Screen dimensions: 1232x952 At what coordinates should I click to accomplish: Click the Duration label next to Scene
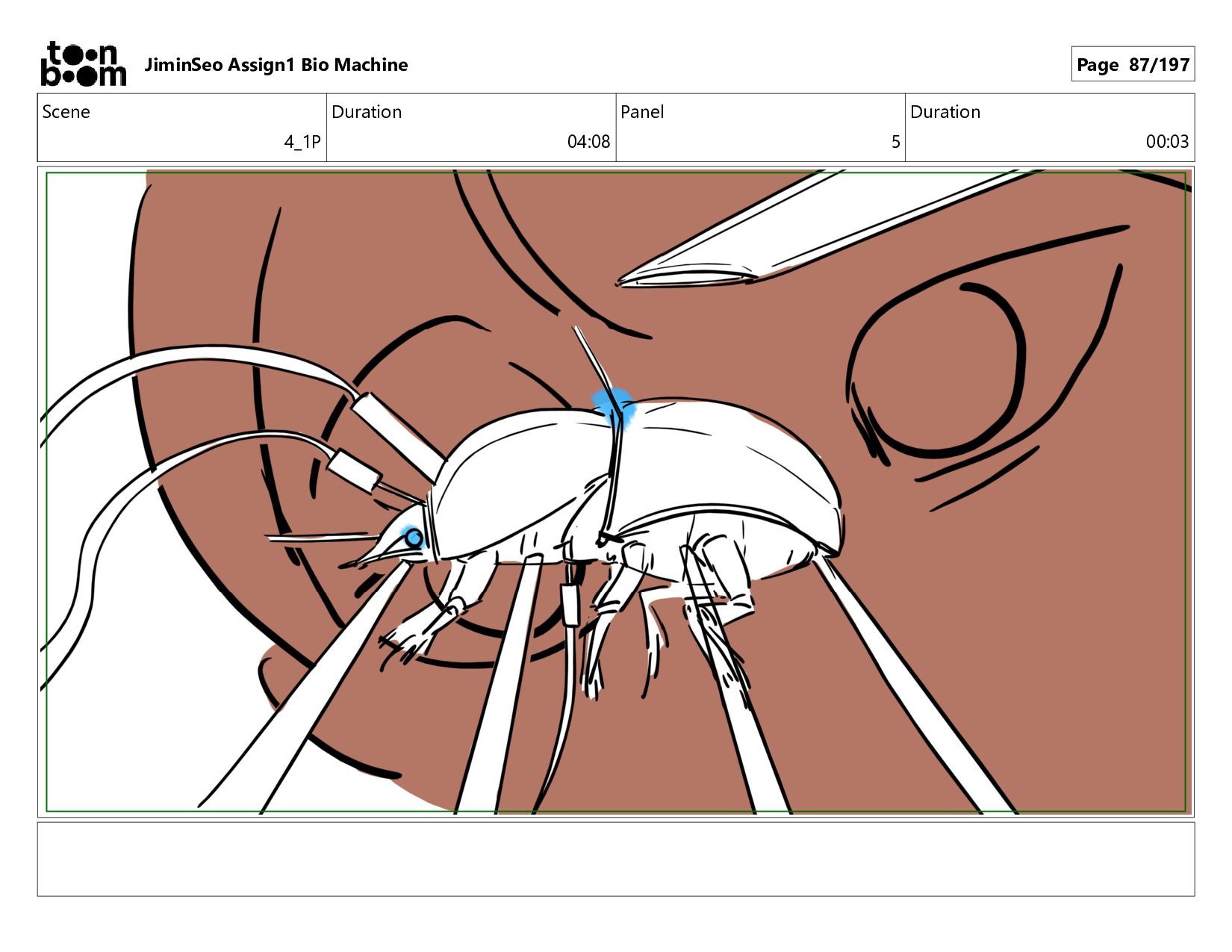coord(367,112)
